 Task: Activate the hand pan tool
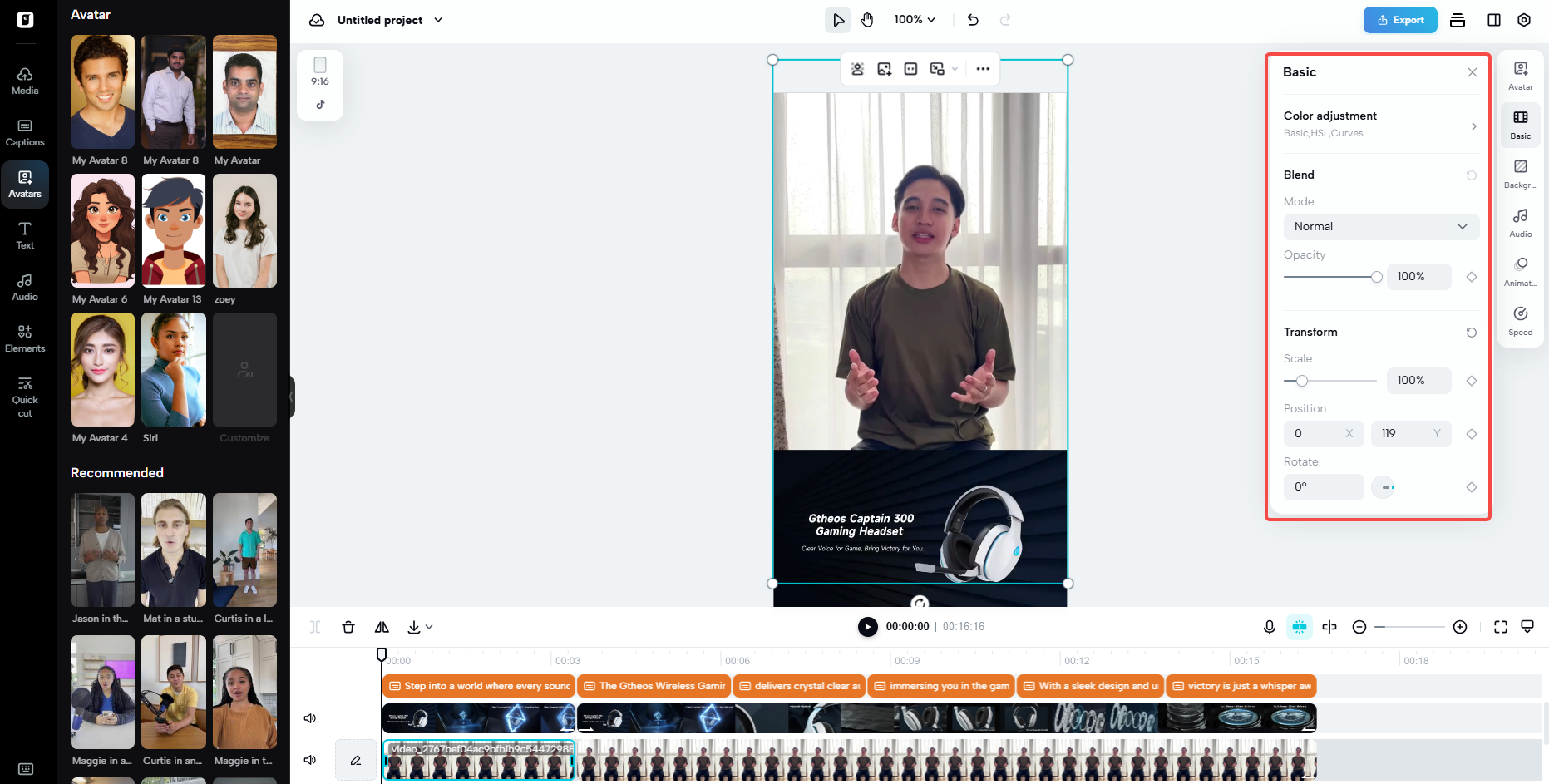click(867, 20)
